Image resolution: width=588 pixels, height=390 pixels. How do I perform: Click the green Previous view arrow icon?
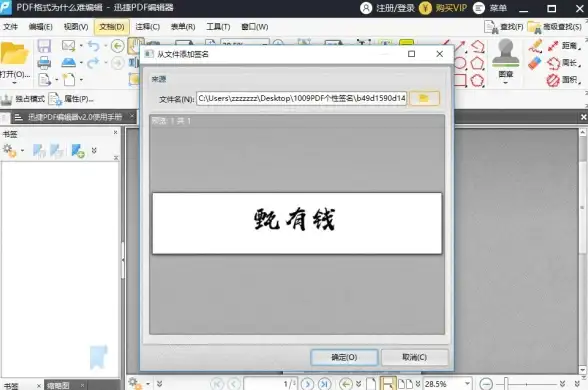click(x=118, y=46)
